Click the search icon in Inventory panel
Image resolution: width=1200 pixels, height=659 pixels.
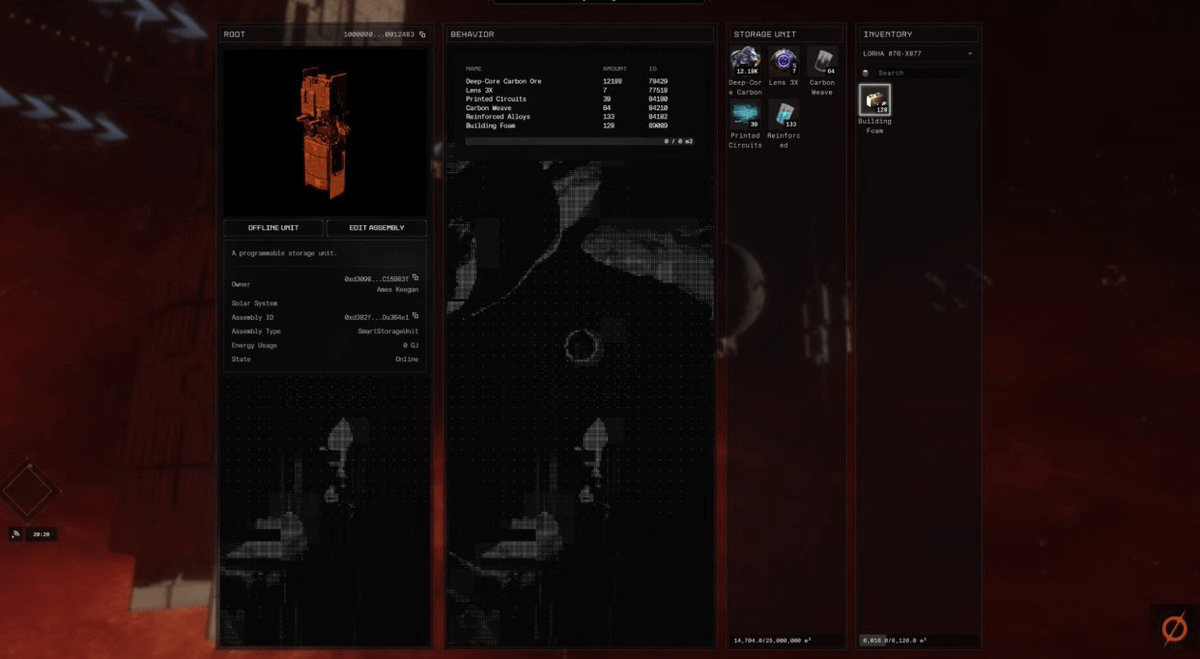866,73
